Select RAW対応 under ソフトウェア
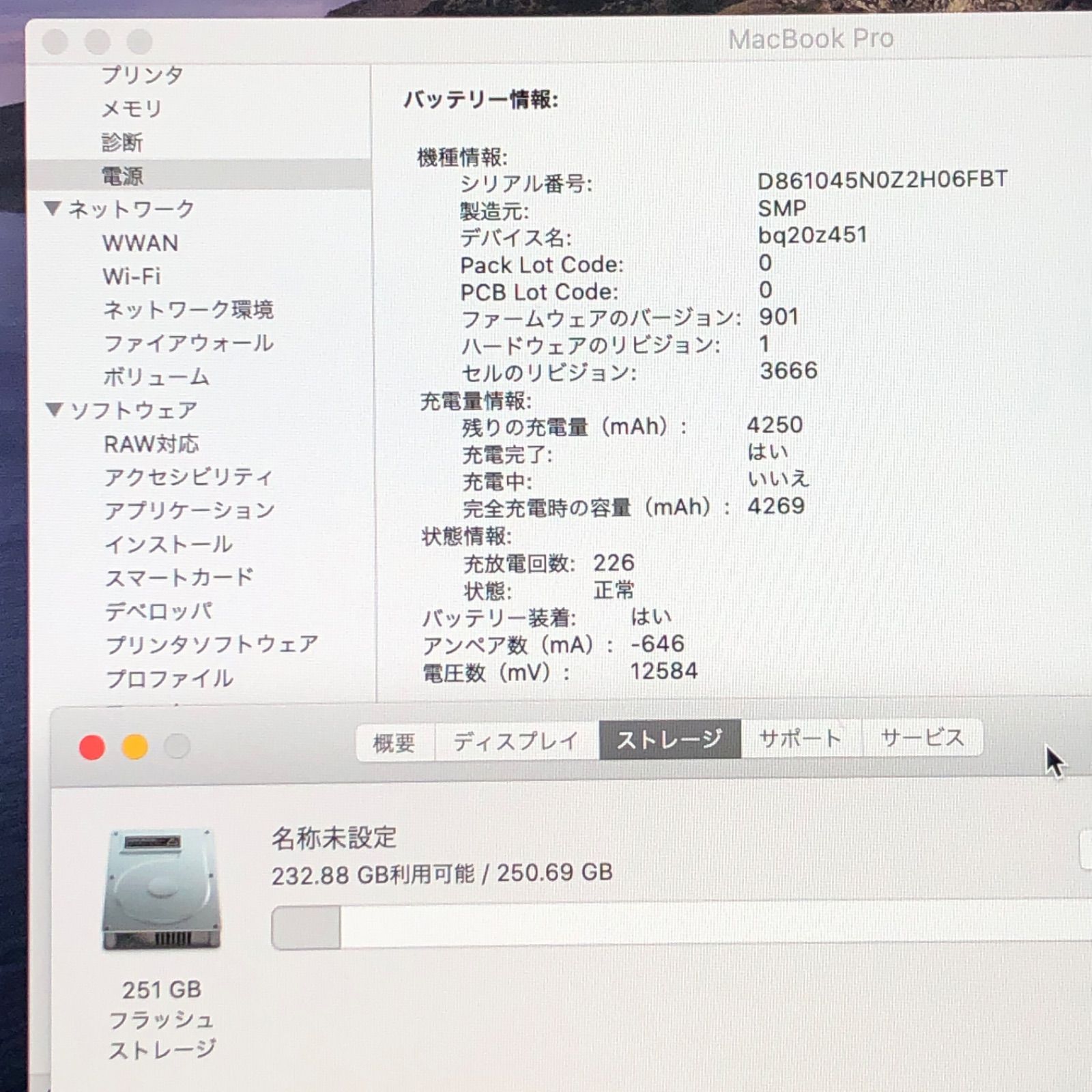This screenshot has width=1092, height=1092. 152,444
